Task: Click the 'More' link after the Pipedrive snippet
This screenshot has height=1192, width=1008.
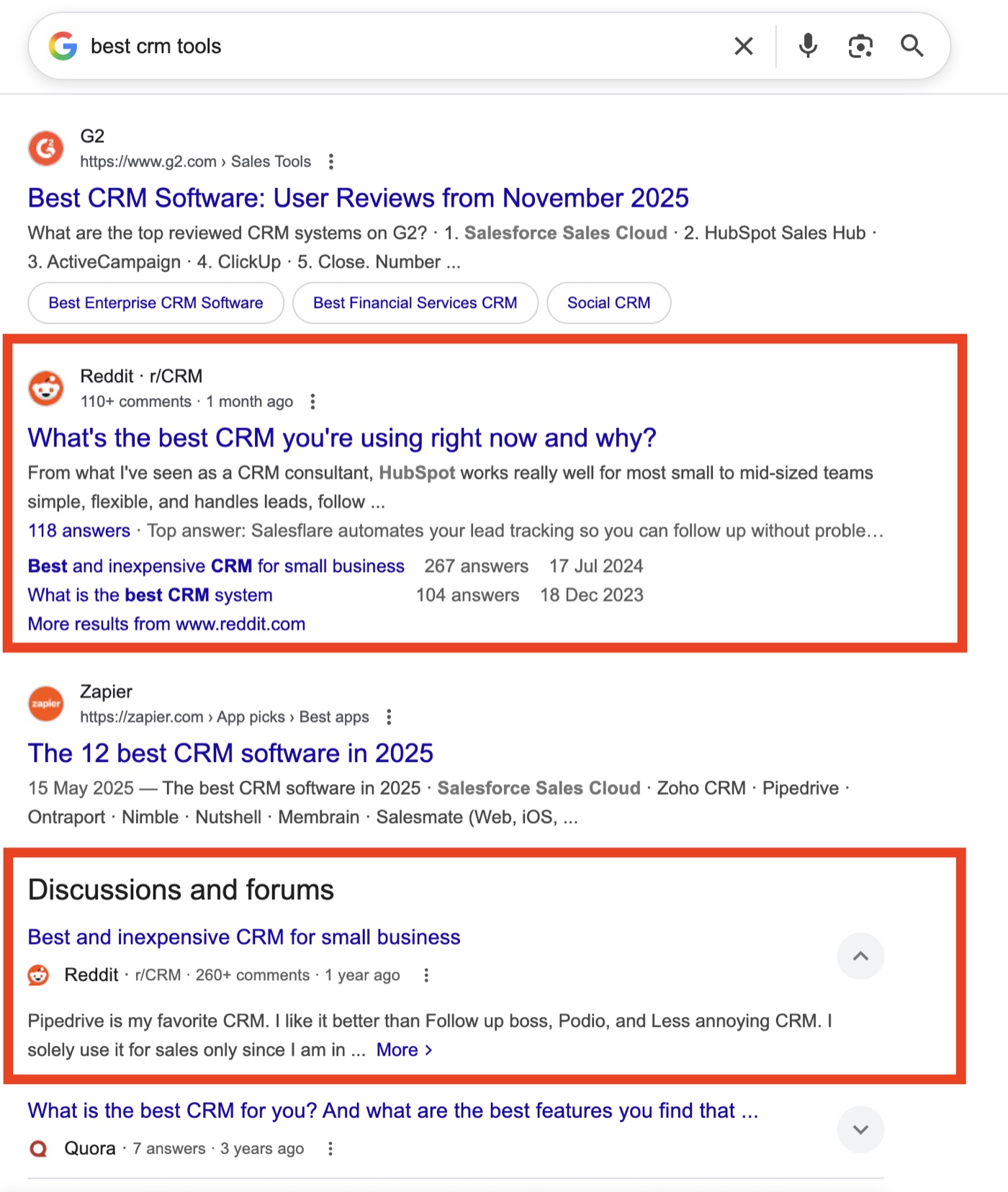Action: pyautogui.click(x=404, y=1050)
